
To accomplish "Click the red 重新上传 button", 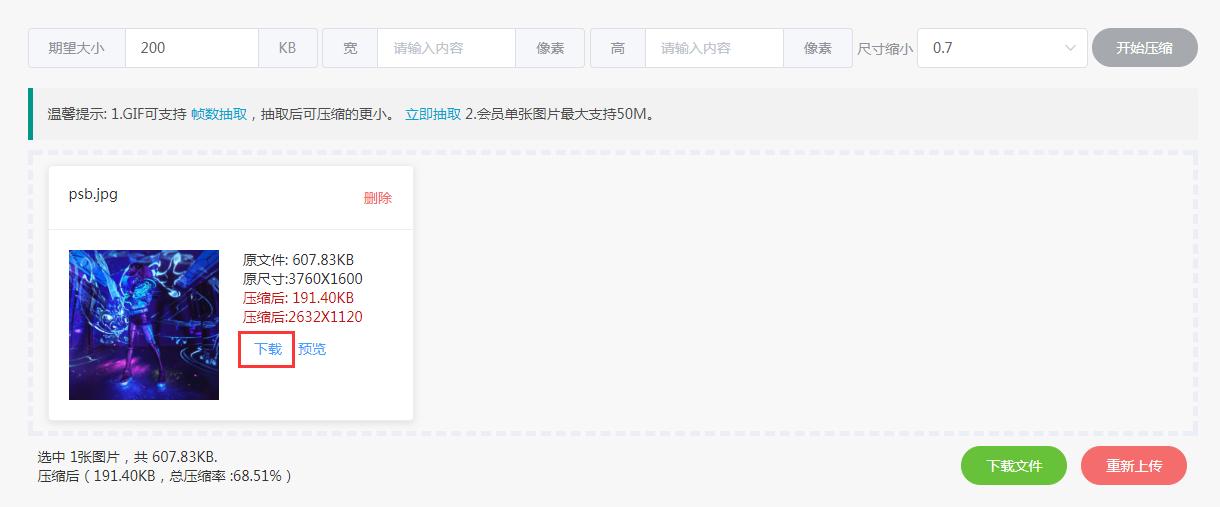I will 1134,466.
